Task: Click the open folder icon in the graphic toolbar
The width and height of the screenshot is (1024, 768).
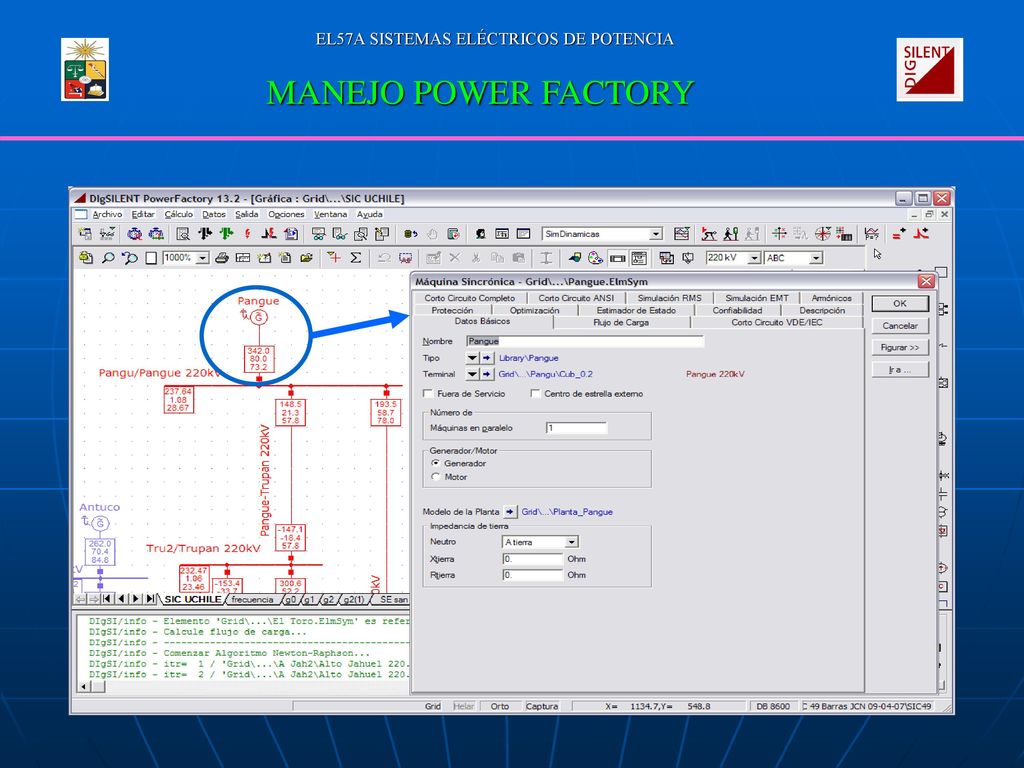Action: [306, 258]
